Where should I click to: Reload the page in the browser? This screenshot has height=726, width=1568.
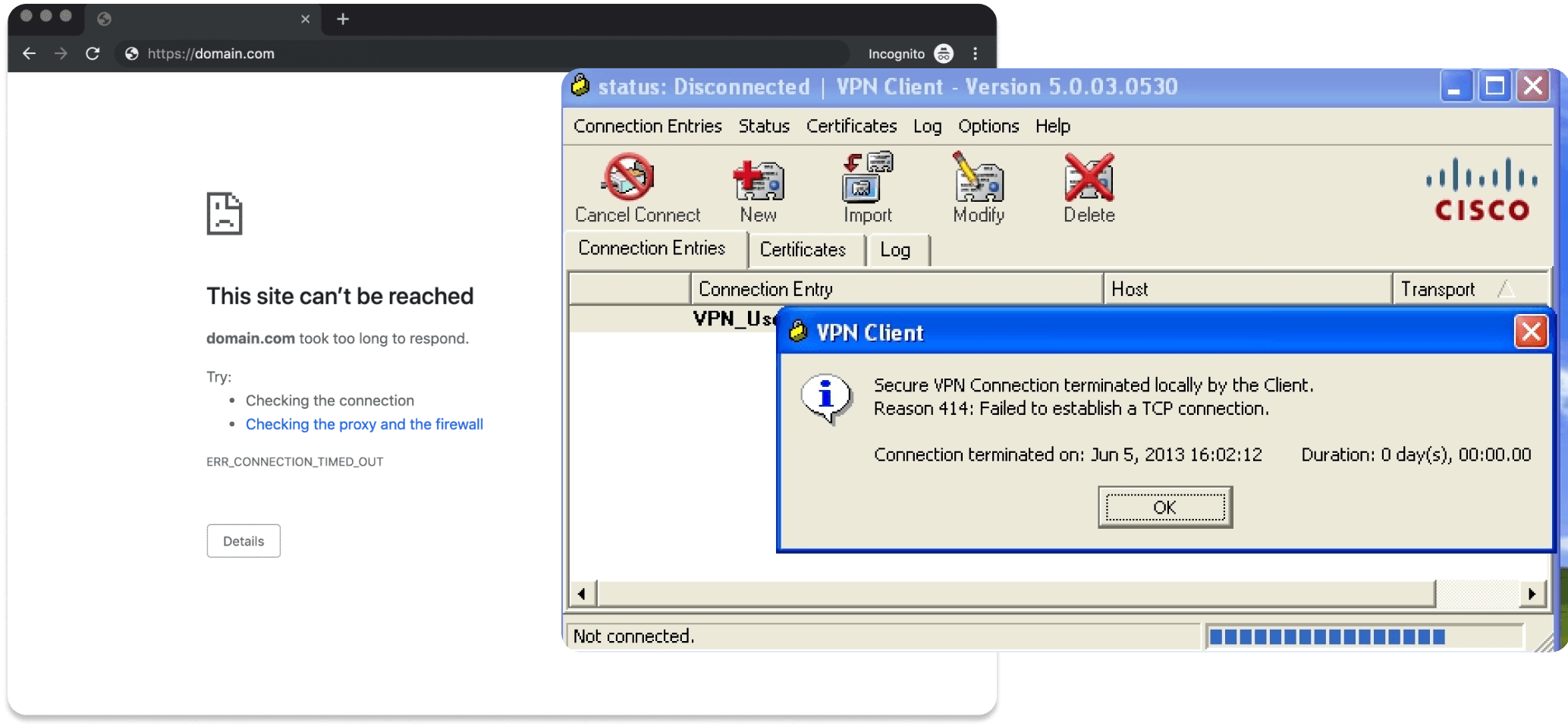tap(93, 53)
